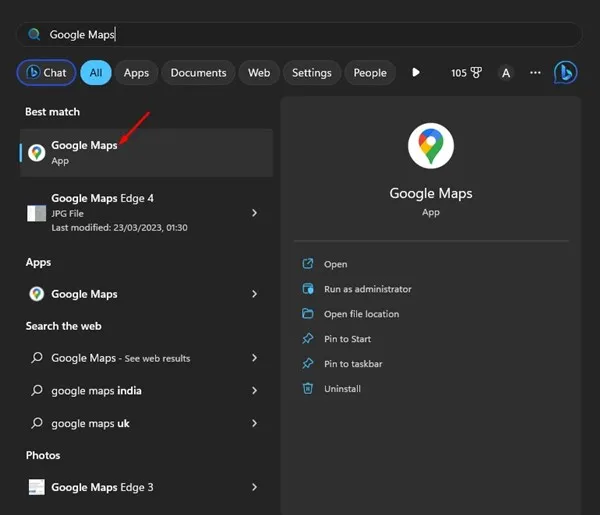Expand google maps india chevron

point(254,391)
